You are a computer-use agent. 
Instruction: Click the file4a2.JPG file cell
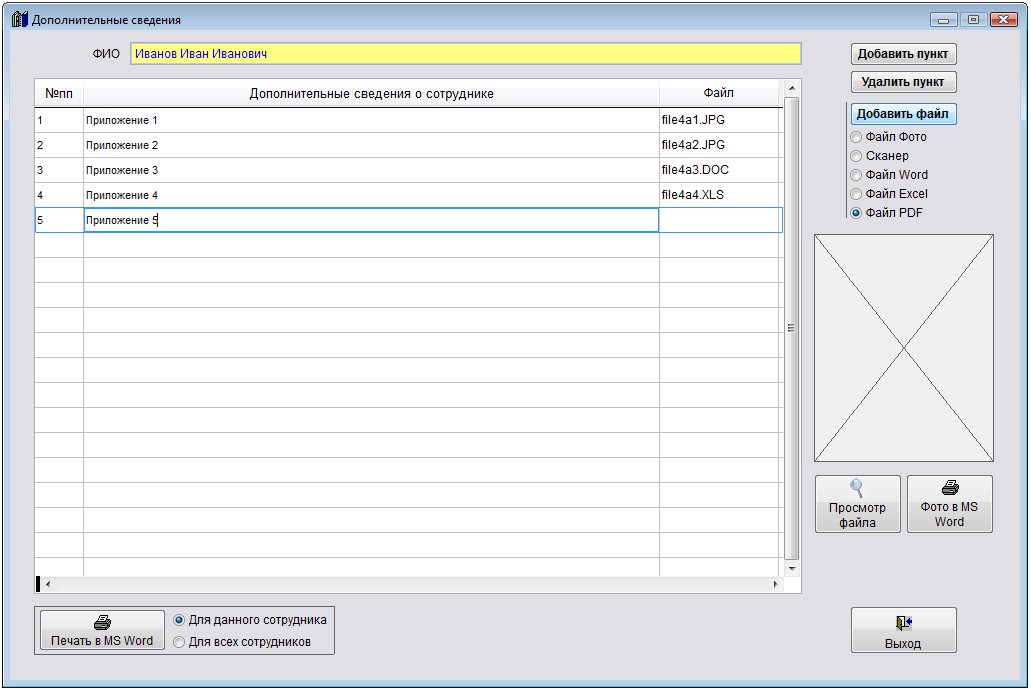coord(719,145)
